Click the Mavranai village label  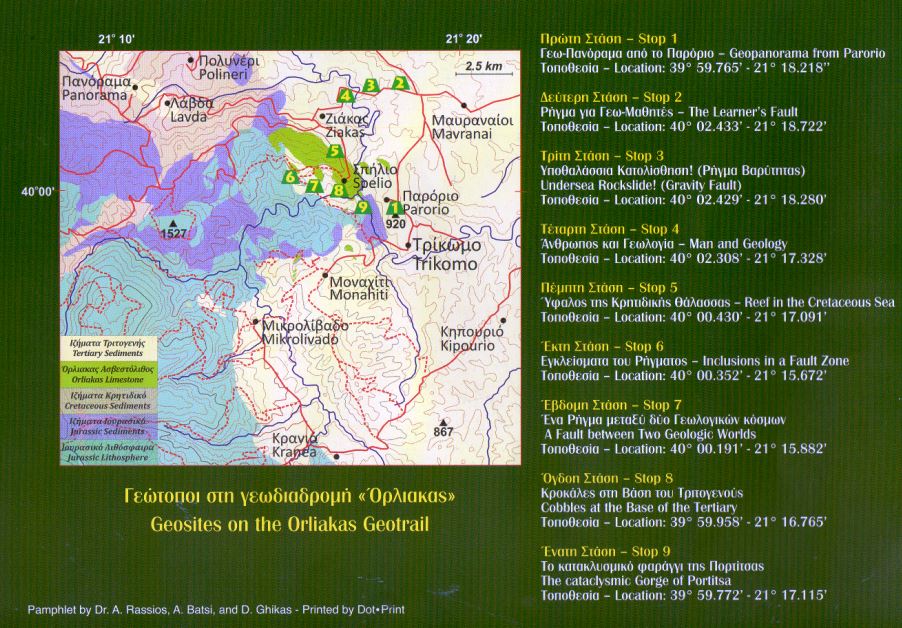(x=472, y=128)
